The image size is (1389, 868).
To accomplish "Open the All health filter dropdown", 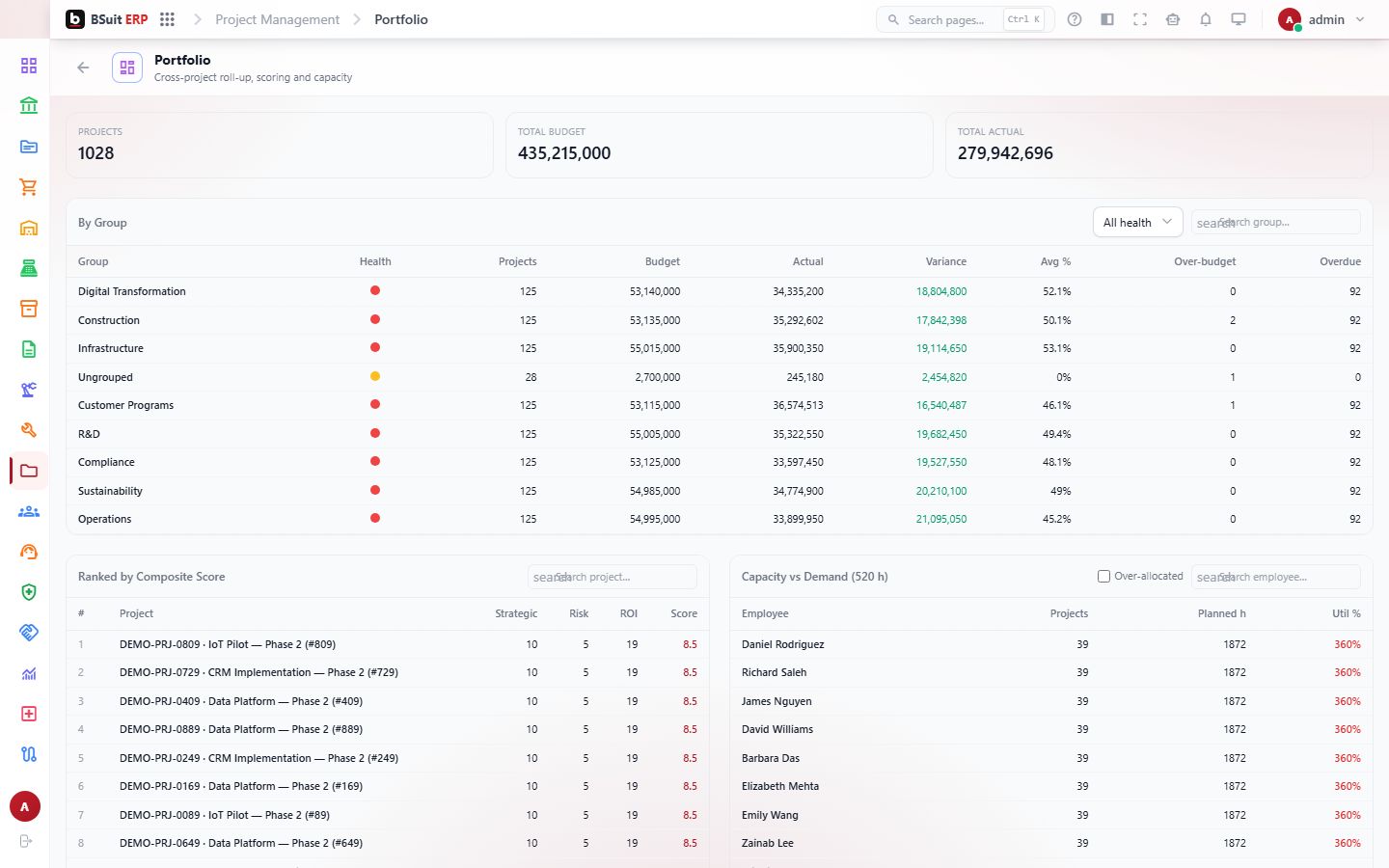I will tap(1137, 222).
